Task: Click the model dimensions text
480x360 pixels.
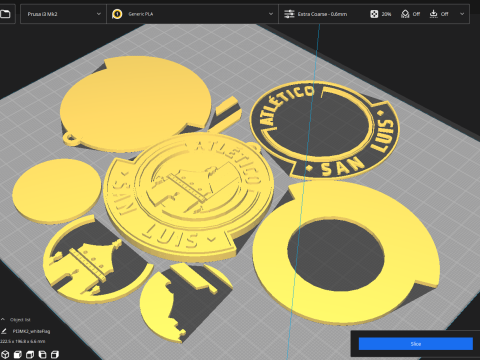Action: tap(22, 341)
